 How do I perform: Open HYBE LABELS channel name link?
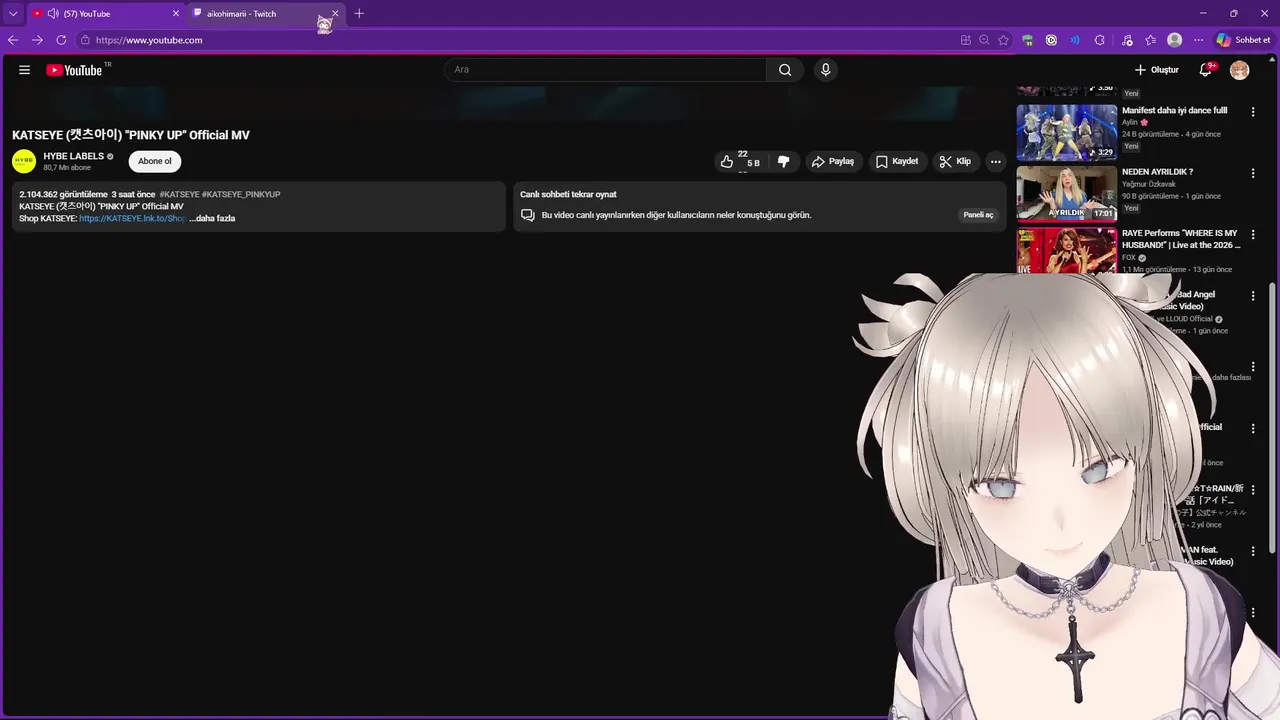[73, 156]
